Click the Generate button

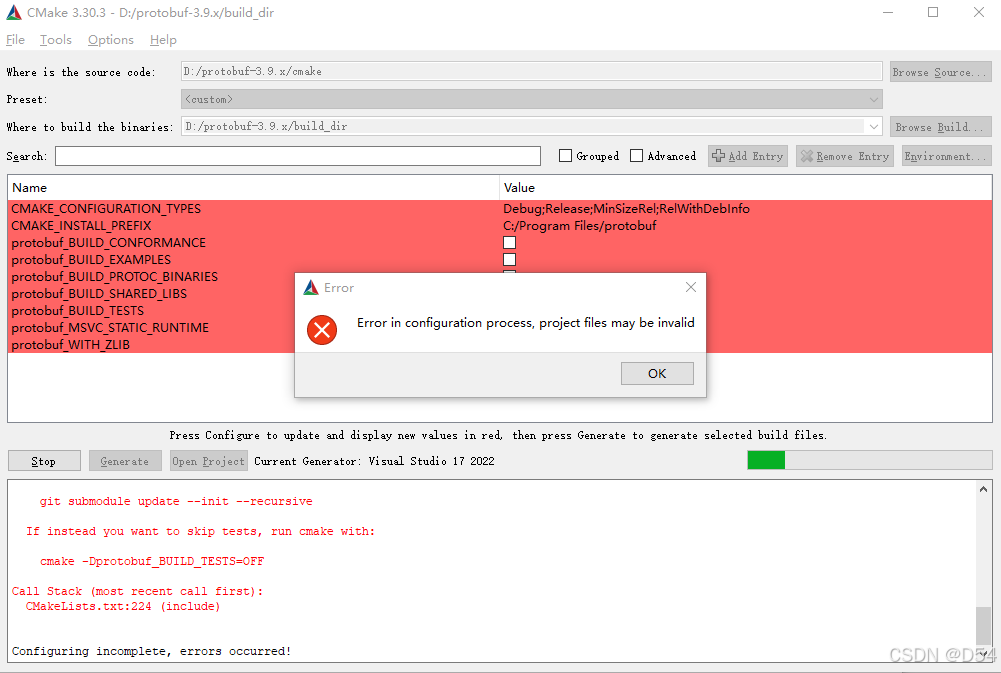124,461
